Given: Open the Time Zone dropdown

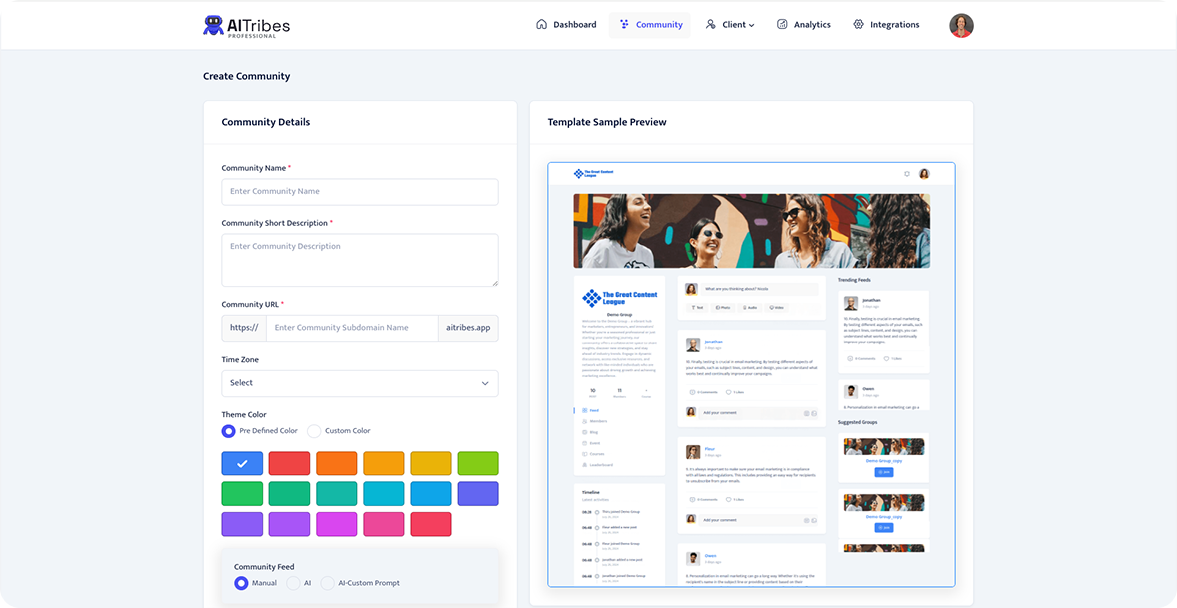Looking at the screenshot, I should click(x=359, y=383).
